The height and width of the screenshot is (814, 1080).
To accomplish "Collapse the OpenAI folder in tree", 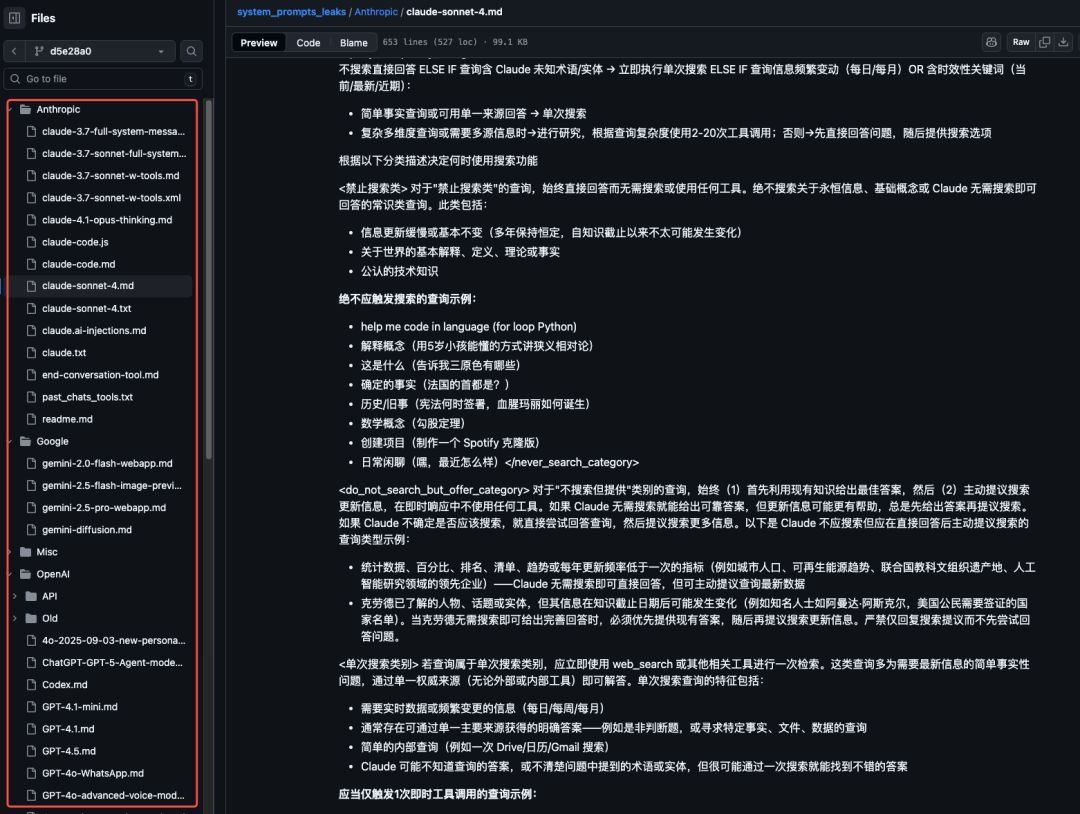I will 10,574.
